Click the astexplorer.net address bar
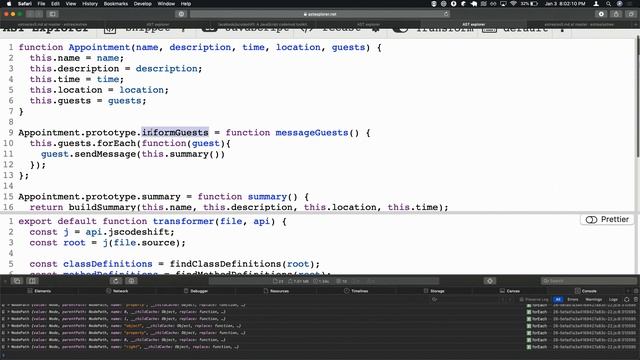 pyautogui.click(x=320, y=14)
